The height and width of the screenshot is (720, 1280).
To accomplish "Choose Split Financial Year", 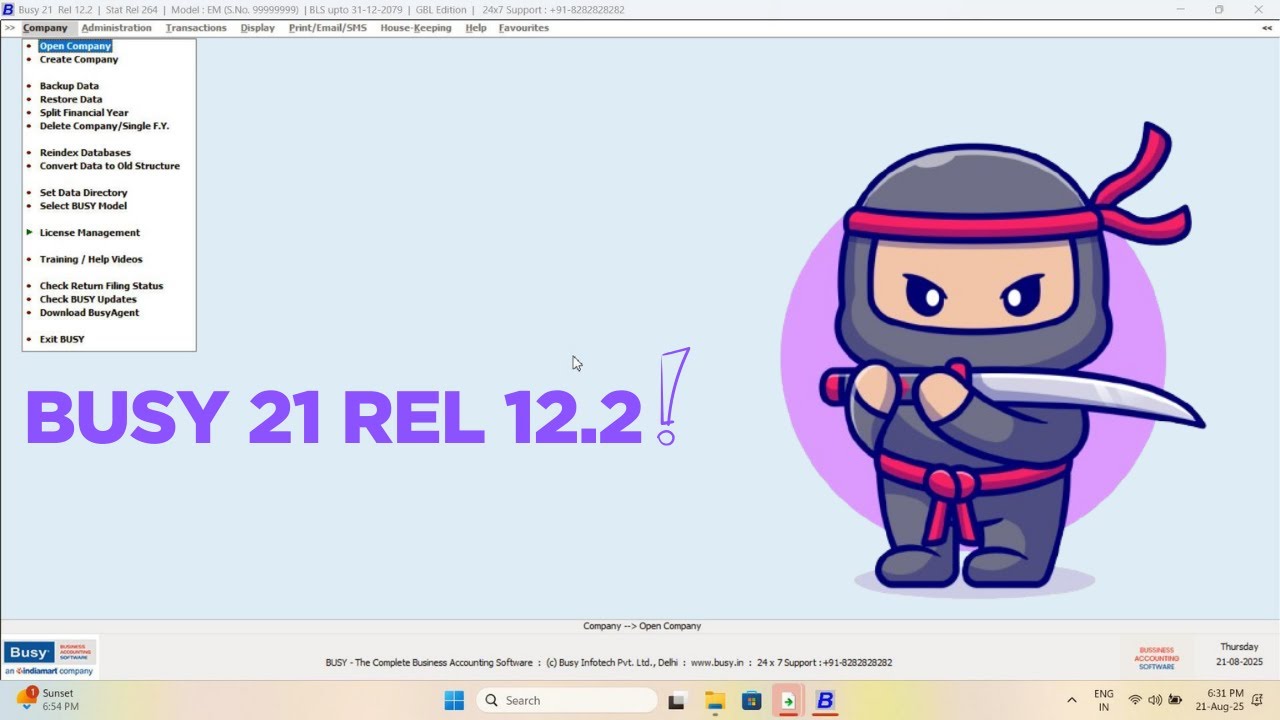I will [x=84, y=113].
